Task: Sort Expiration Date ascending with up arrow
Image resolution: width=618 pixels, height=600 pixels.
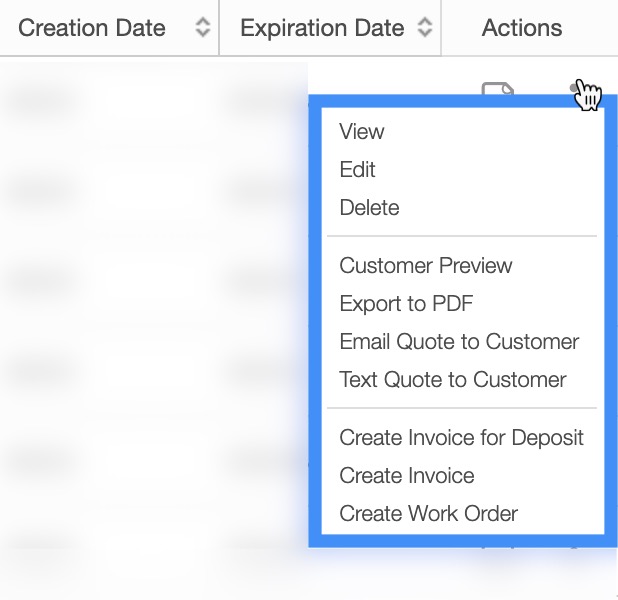Action: (425, 22)
